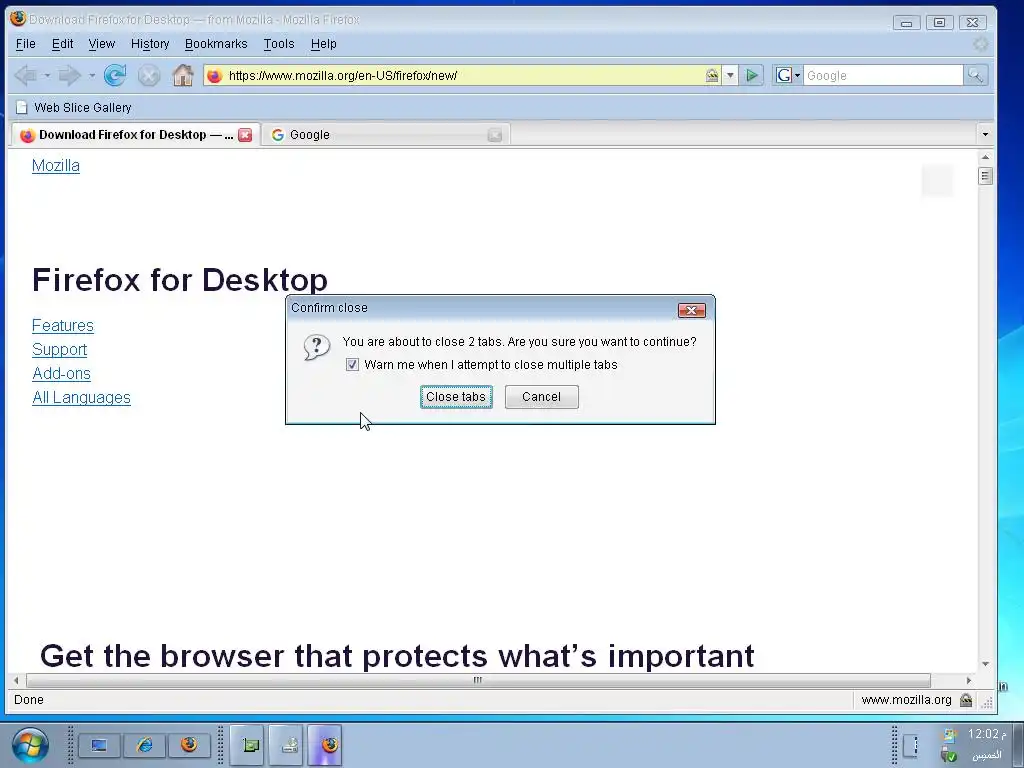Close the Download Firefox for Desktop tab

pos(245,135)
